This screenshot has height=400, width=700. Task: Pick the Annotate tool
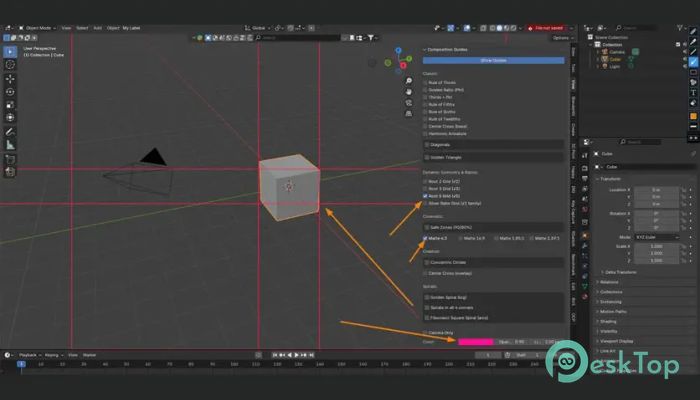[10, 132]
